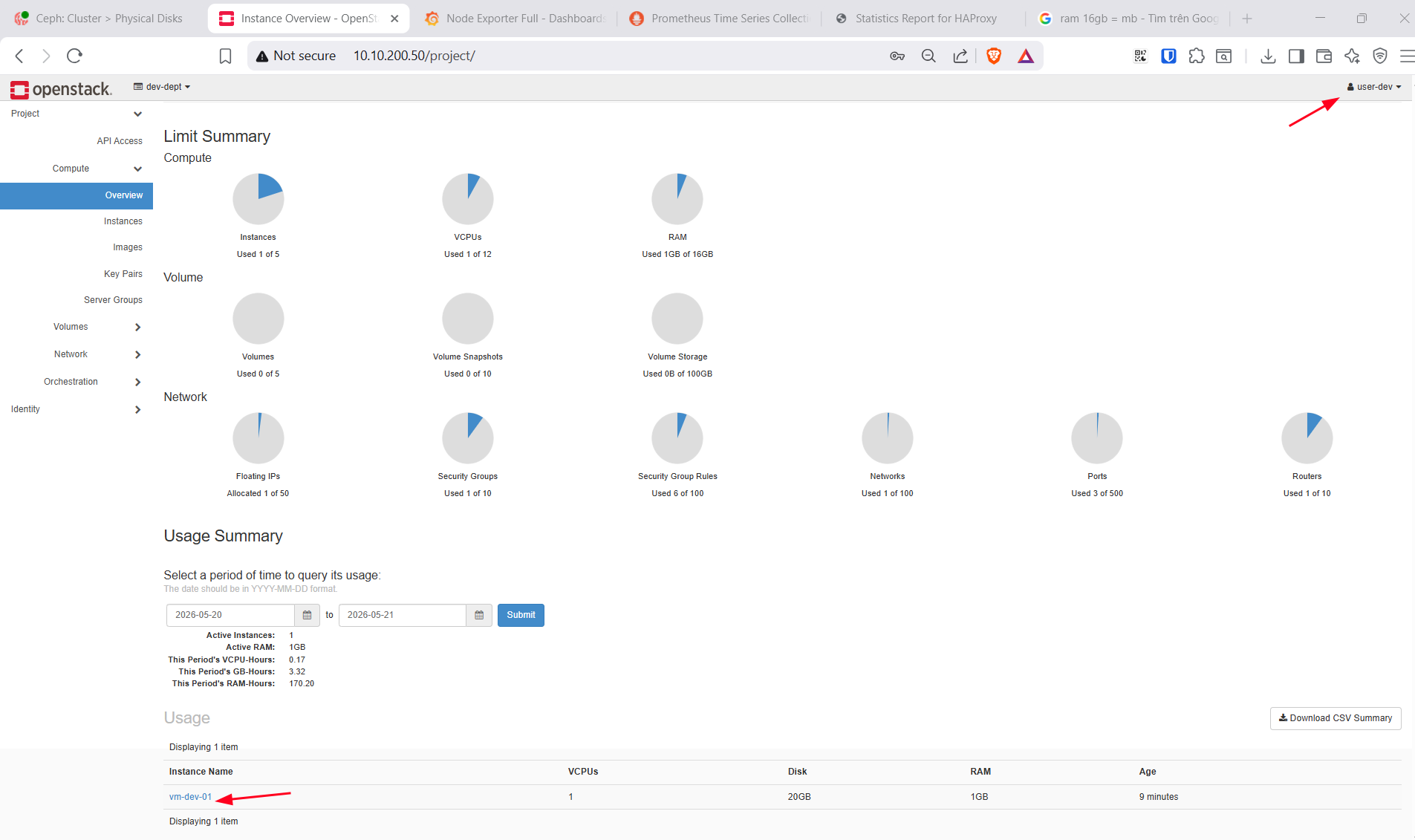Submit the usage date range
The image size is (1415, 840).
tap(521, 615)
